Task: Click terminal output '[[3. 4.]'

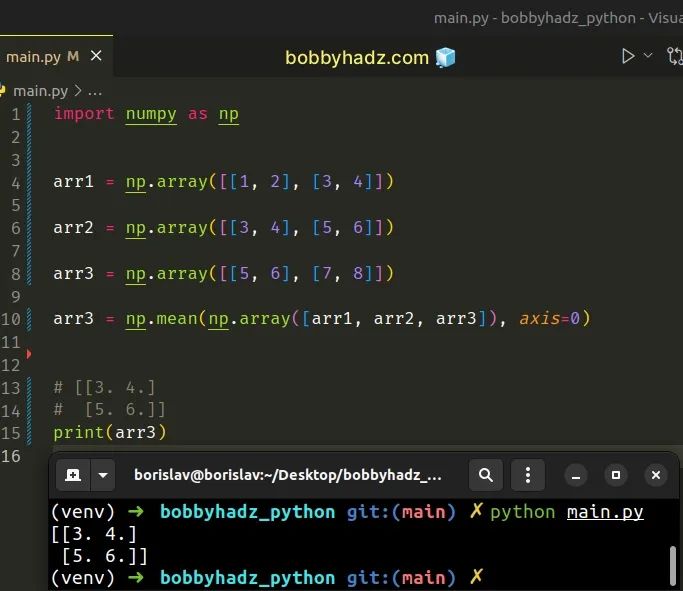Action: pyautogui.click(x=94, y=534)
